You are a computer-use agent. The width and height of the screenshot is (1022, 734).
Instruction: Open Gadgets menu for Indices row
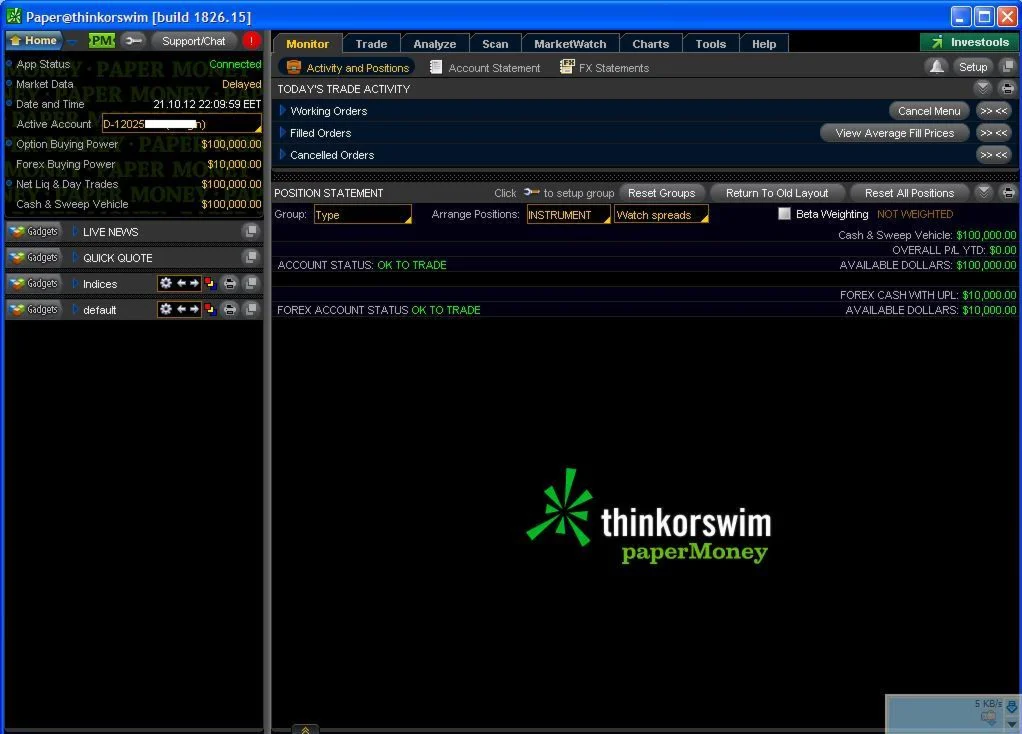point(35,284)
